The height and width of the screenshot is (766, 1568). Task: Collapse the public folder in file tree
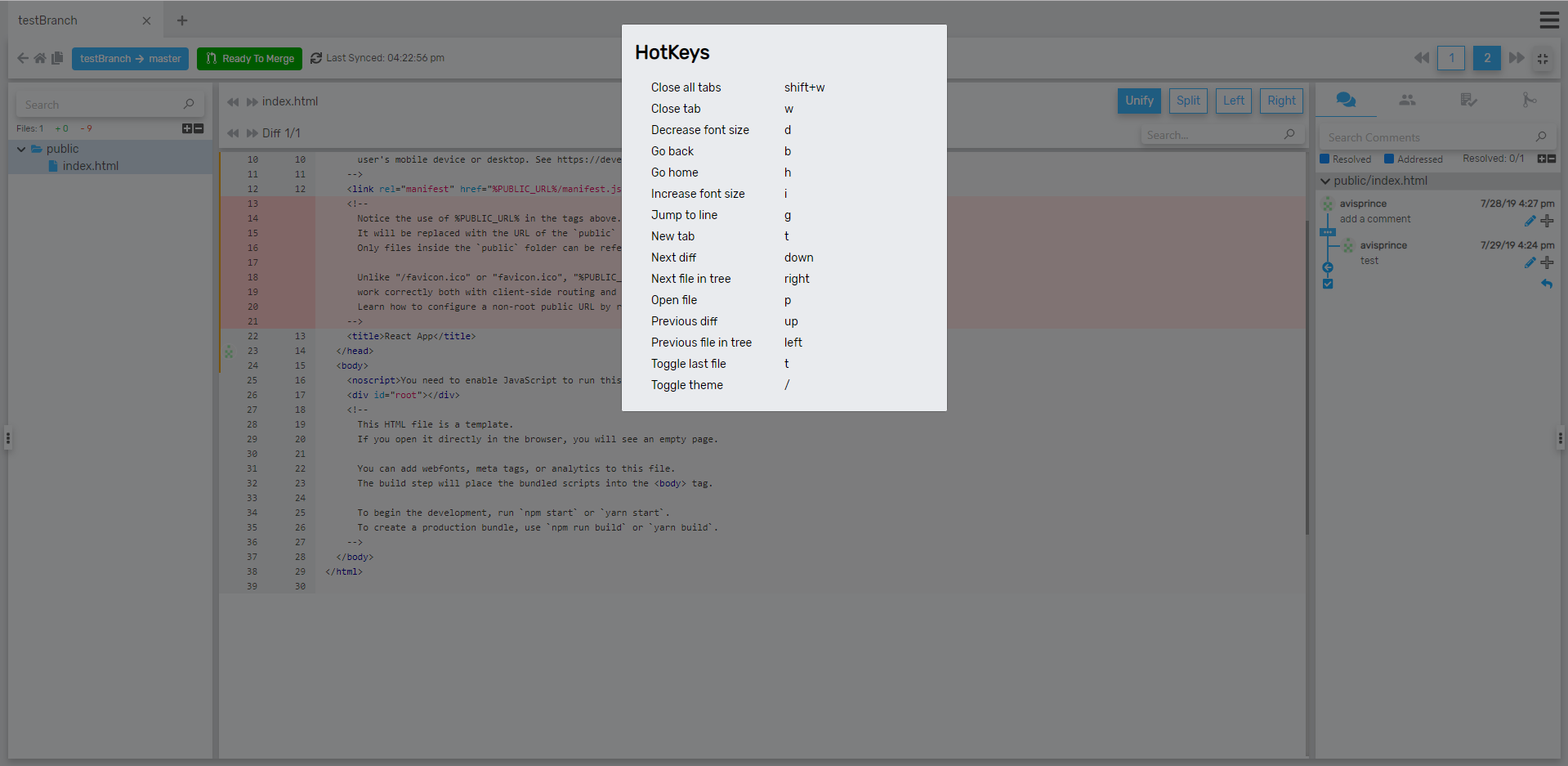[x=21, y=149]
